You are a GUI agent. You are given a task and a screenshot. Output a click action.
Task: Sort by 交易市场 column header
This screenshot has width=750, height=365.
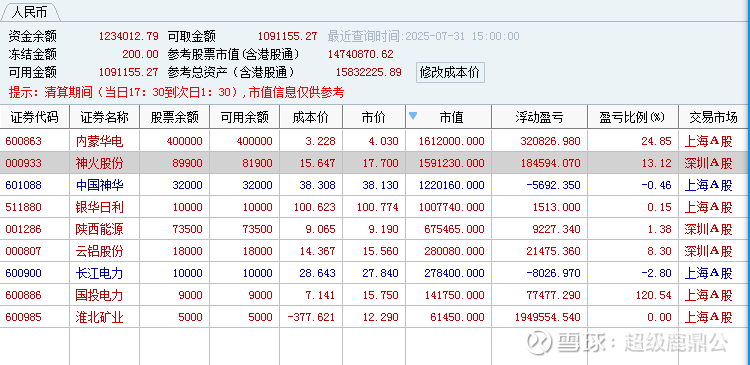(713, 117)
